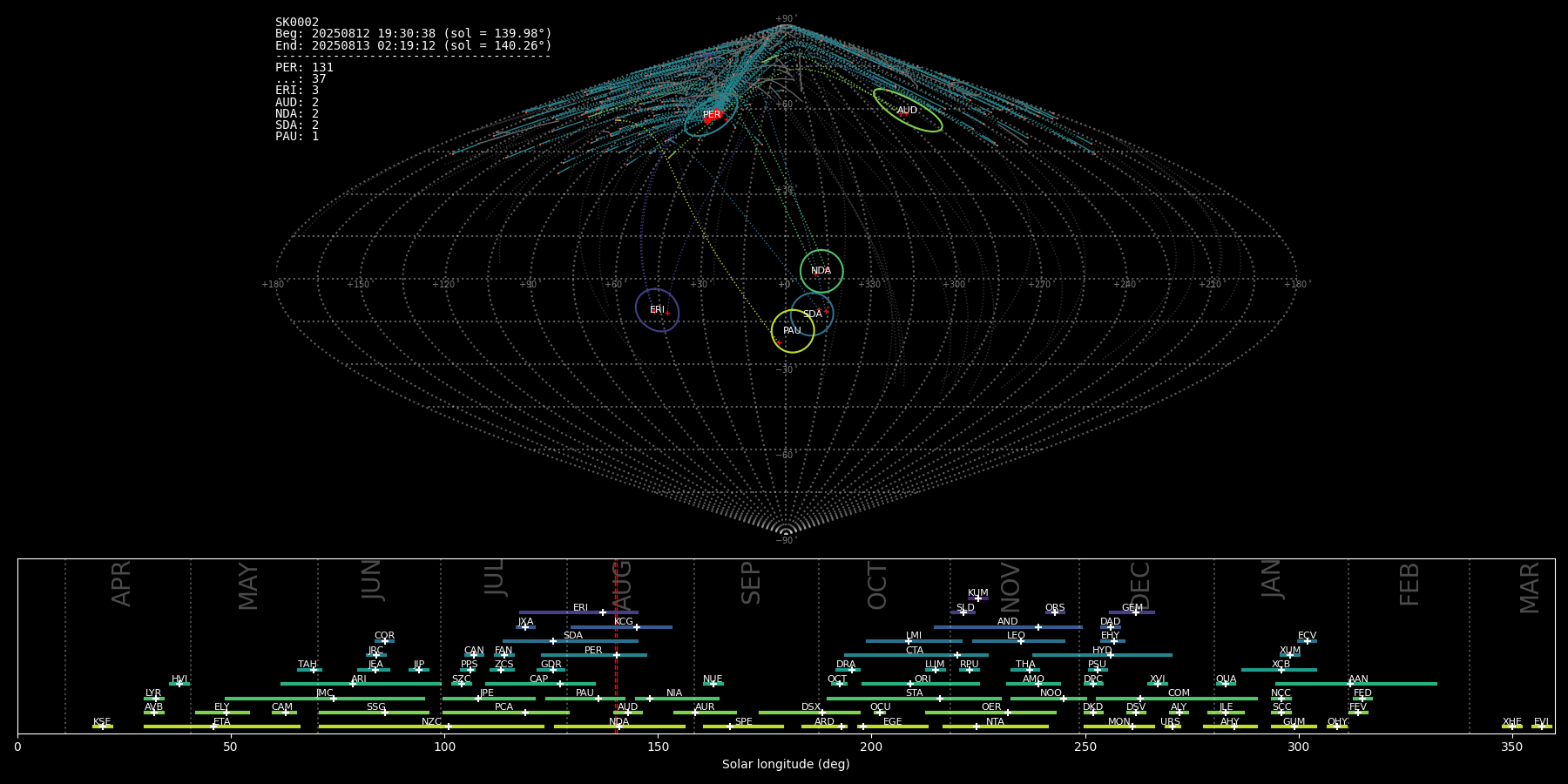Click the HYD shower bar label in timeline

(1102, 651)
